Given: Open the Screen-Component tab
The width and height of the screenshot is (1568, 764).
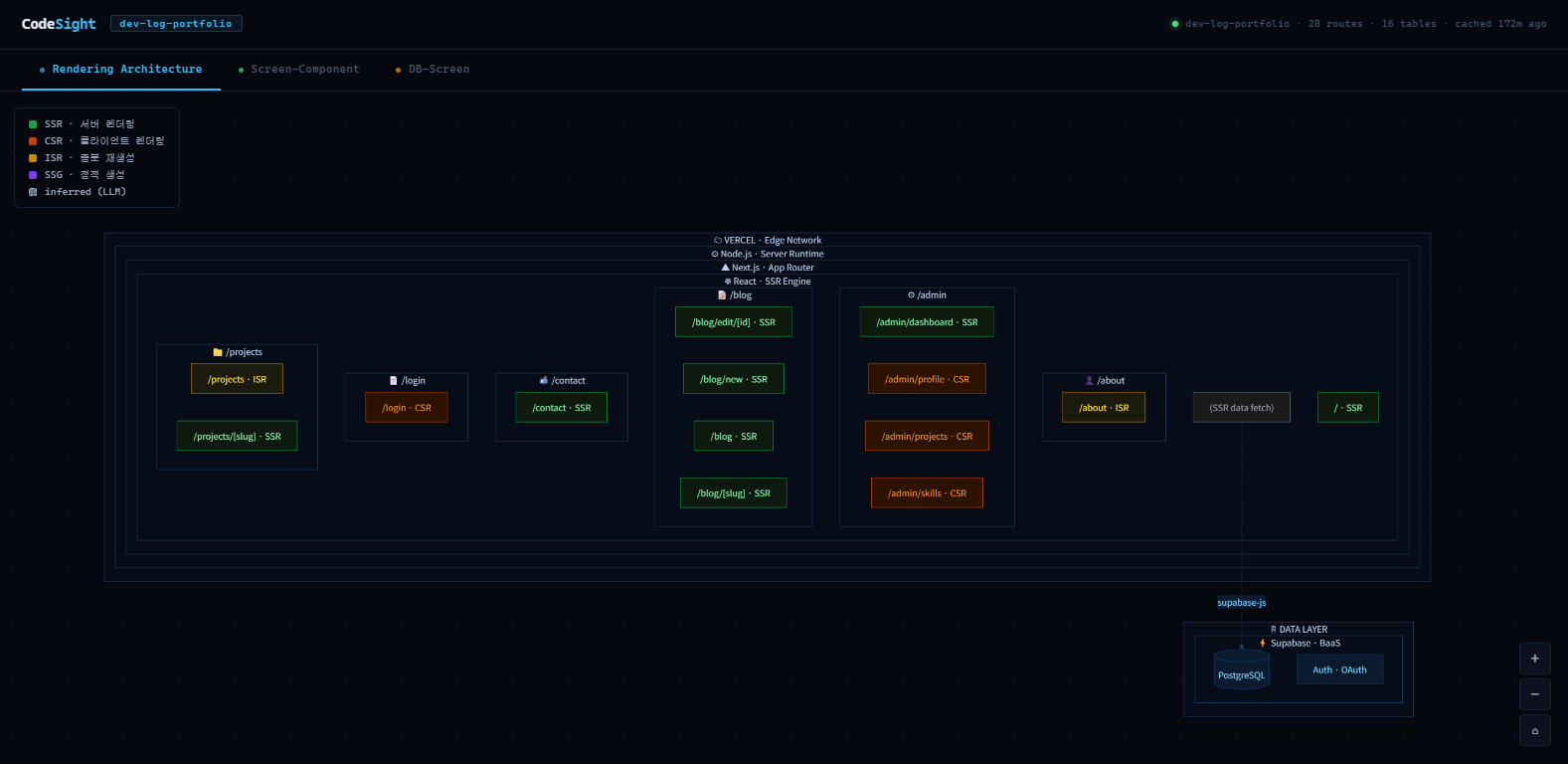Looking at the screenshot, I should (298, 70).
